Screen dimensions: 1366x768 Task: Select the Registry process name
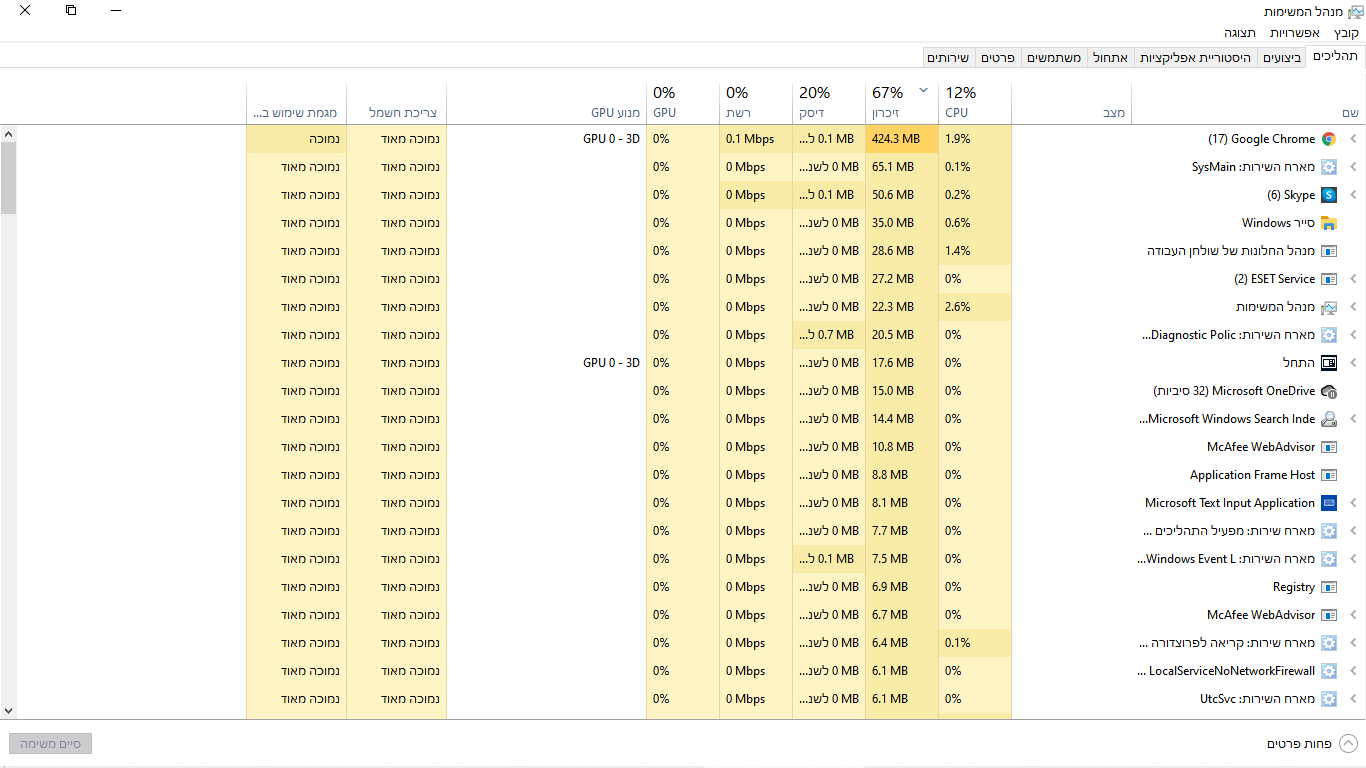(1294, 587)
